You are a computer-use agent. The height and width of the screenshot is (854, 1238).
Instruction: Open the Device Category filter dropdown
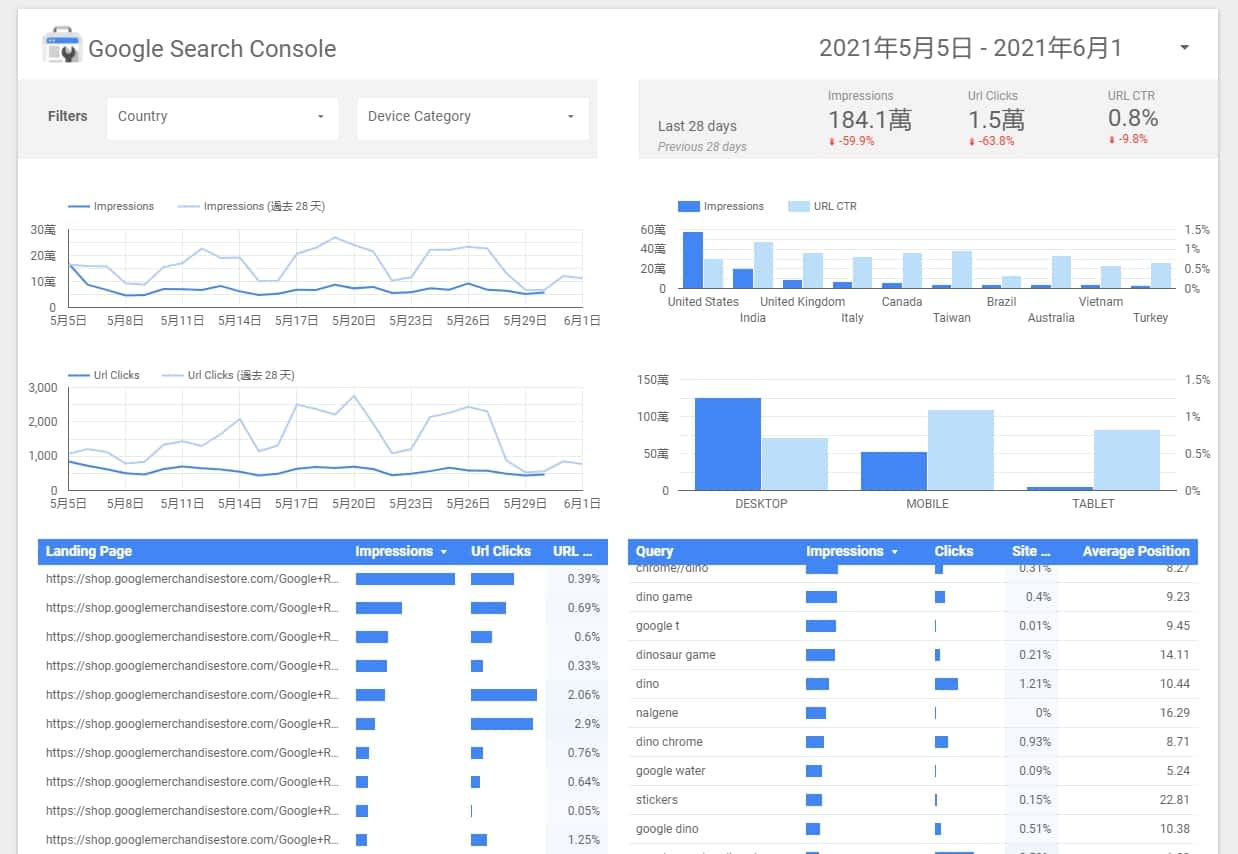(472, 117)
